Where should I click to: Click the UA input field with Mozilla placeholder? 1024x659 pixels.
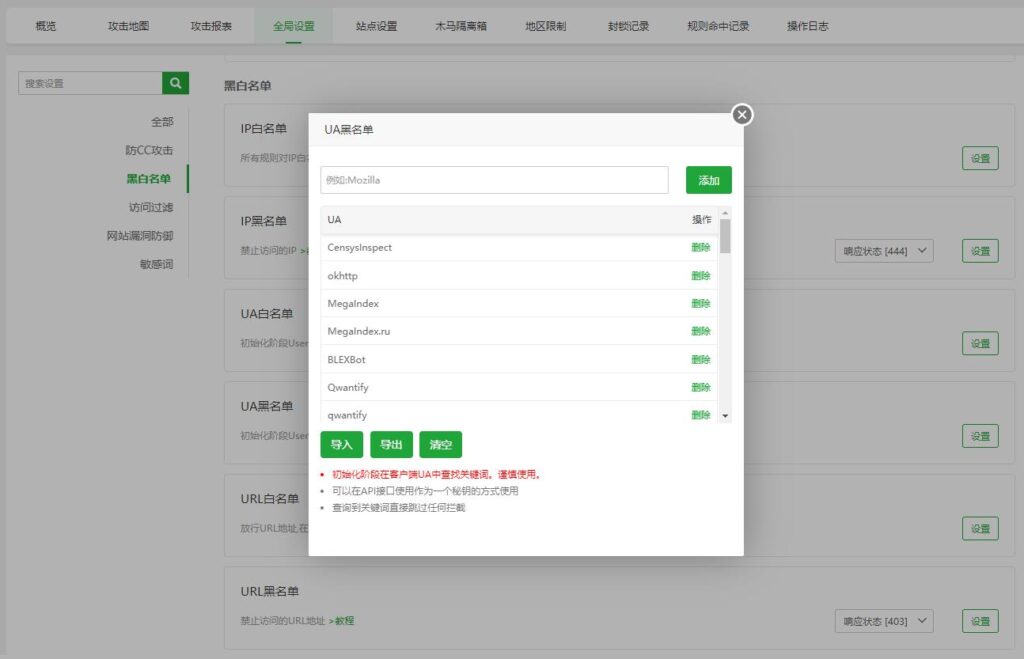click(x=494, y=180)
